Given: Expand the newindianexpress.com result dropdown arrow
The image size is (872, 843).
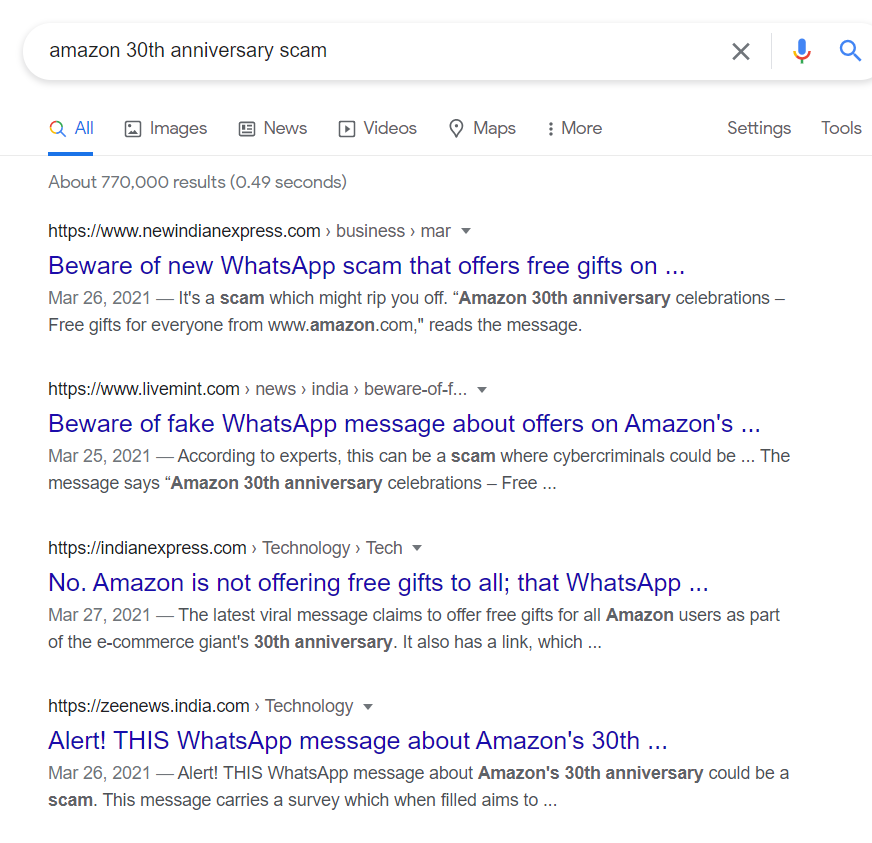Looking at the screenshot, I should [465, 232].
